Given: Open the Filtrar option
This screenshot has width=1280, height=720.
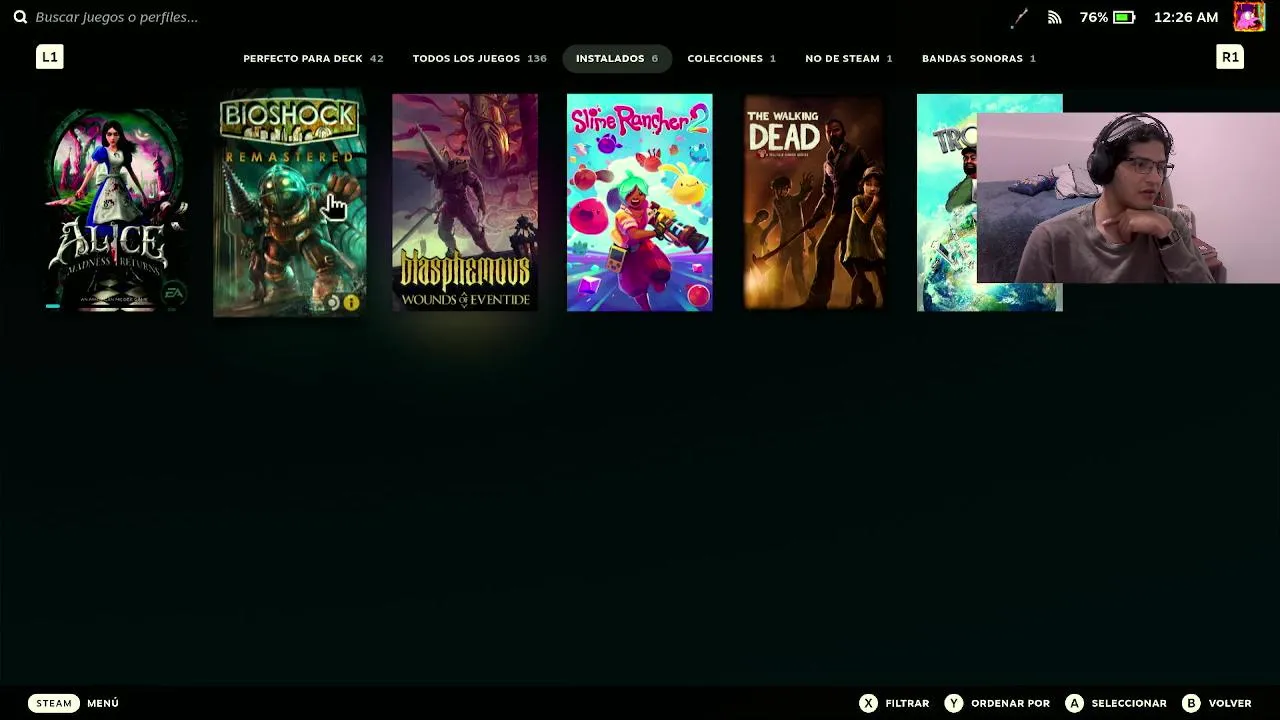Looking at the screenshot, I should click(x=907, y=703).
